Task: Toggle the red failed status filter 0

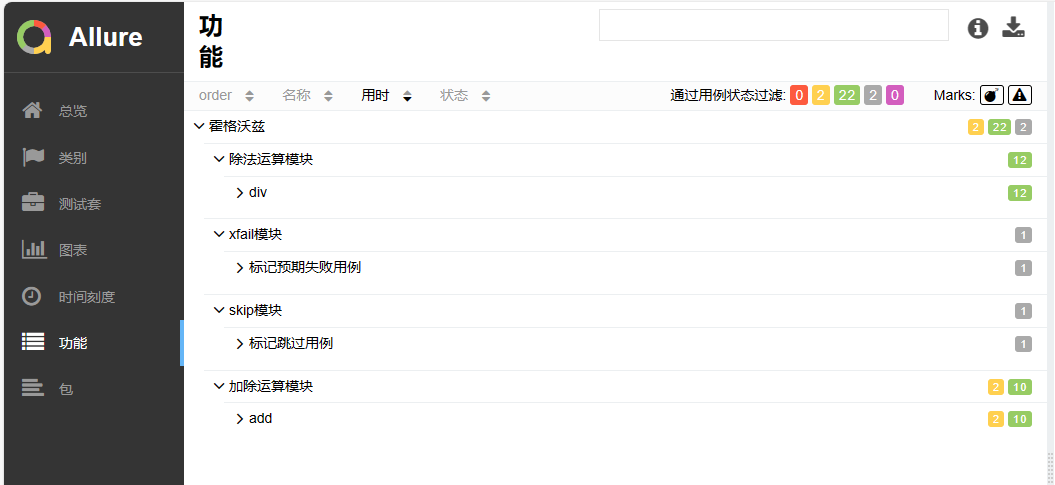Action: point(799,96)
